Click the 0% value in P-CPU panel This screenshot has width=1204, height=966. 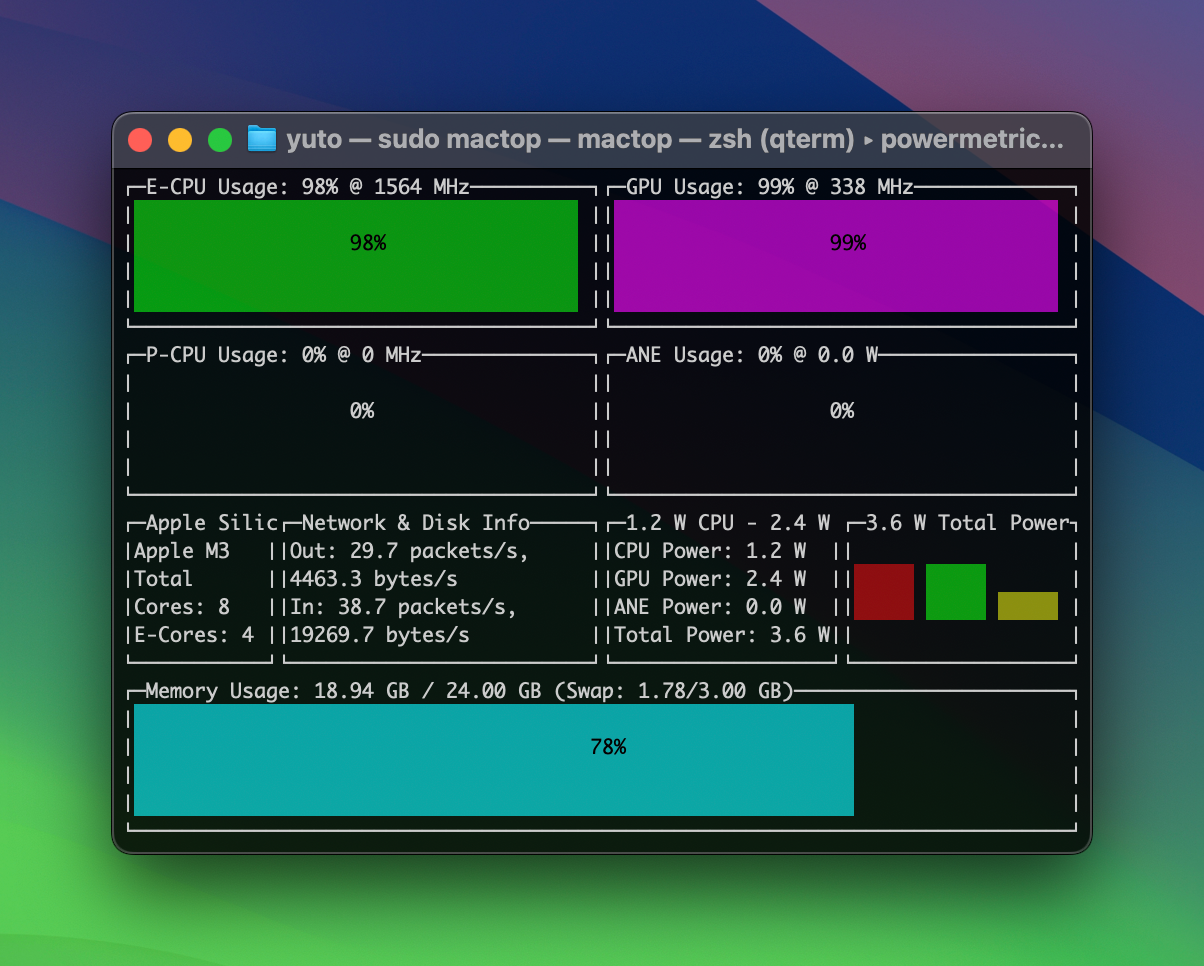tap(361, 411)
